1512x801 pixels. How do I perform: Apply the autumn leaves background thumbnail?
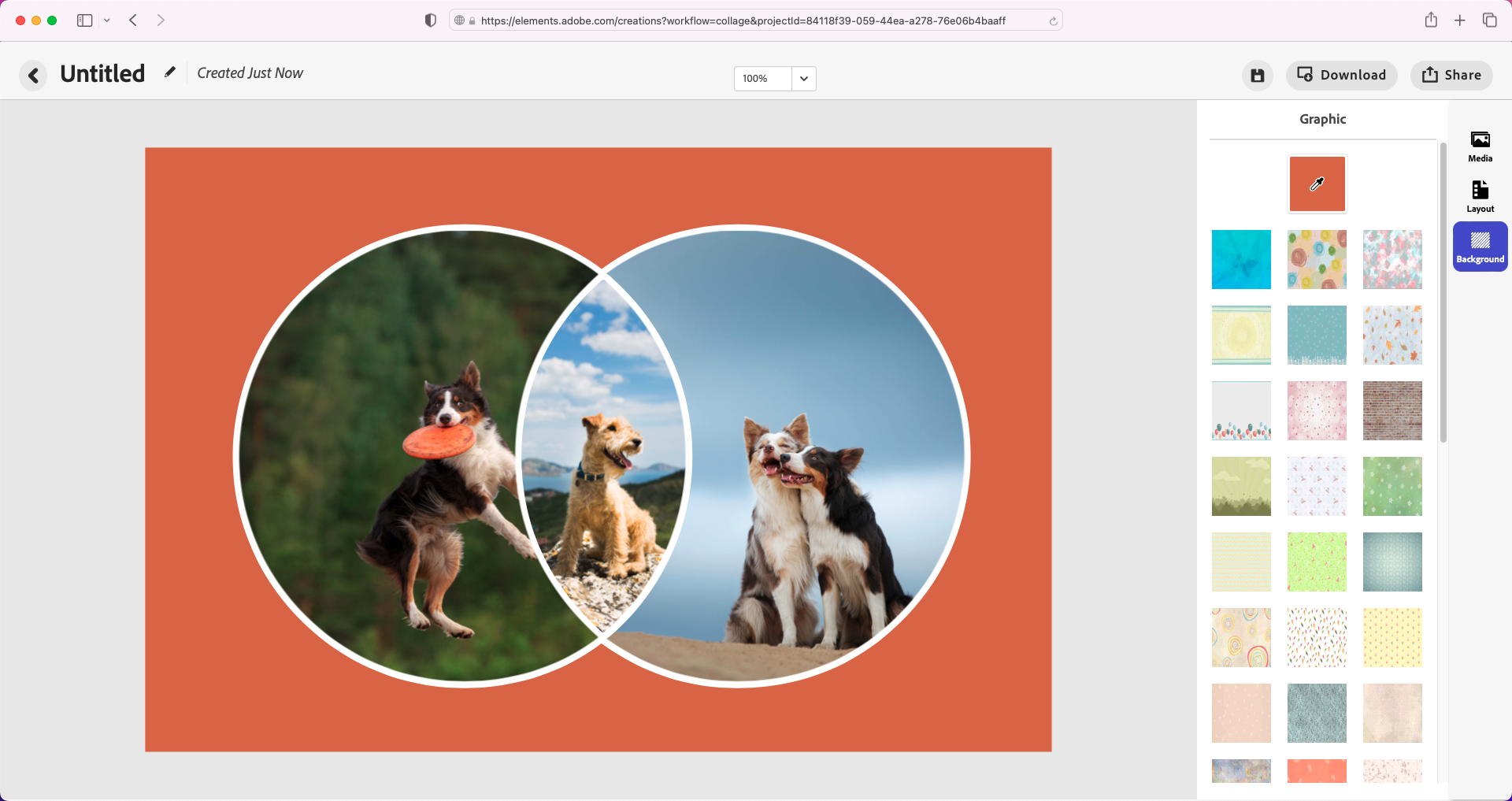(1392, 336)
